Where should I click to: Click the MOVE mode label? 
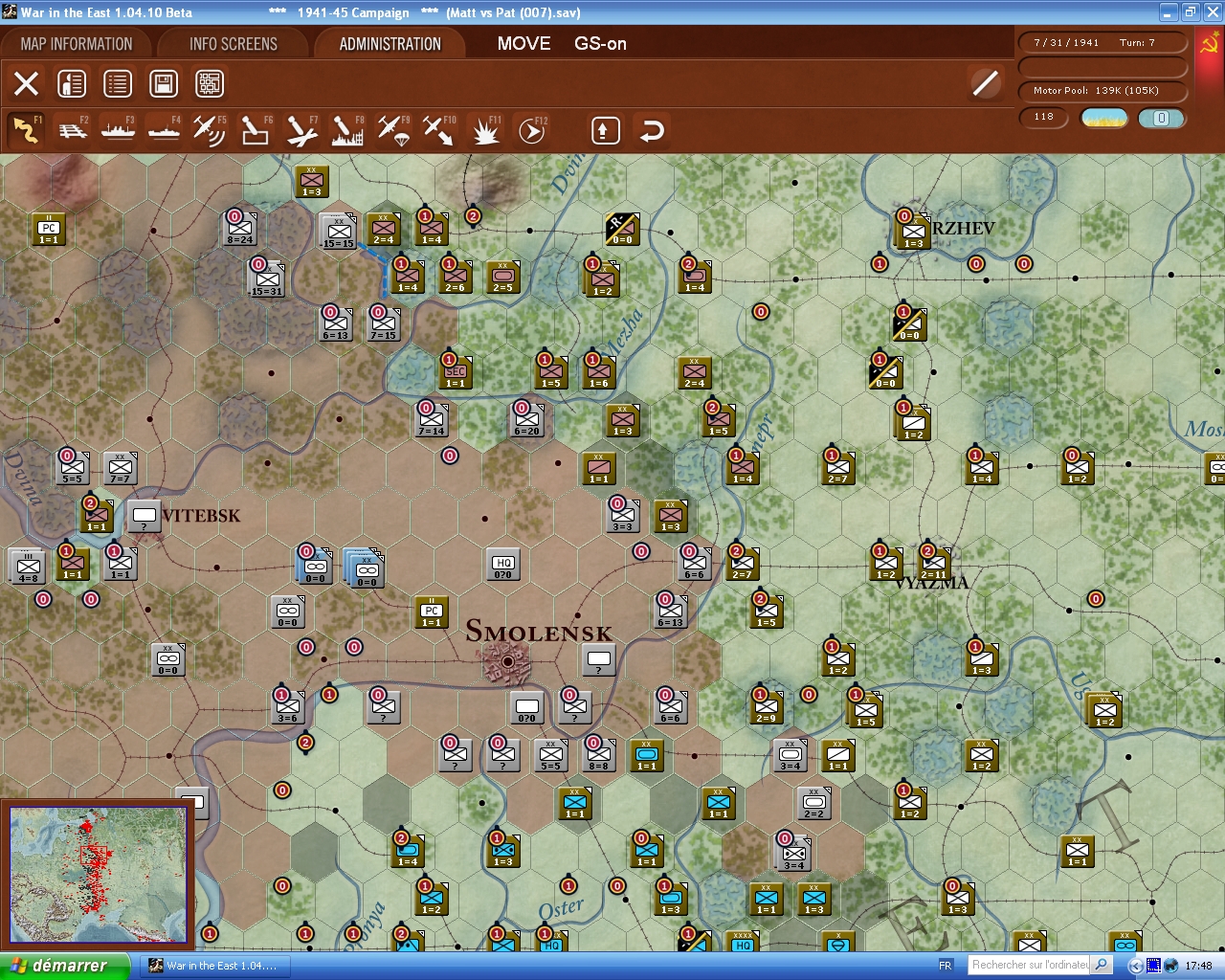(x=523, y=44)
